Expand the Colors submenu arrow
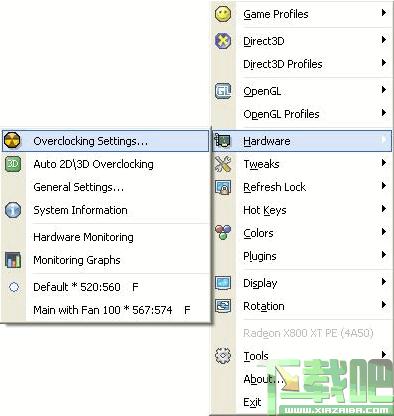Image resolution: width=394 pixels, height=416 pixels. 384,232
